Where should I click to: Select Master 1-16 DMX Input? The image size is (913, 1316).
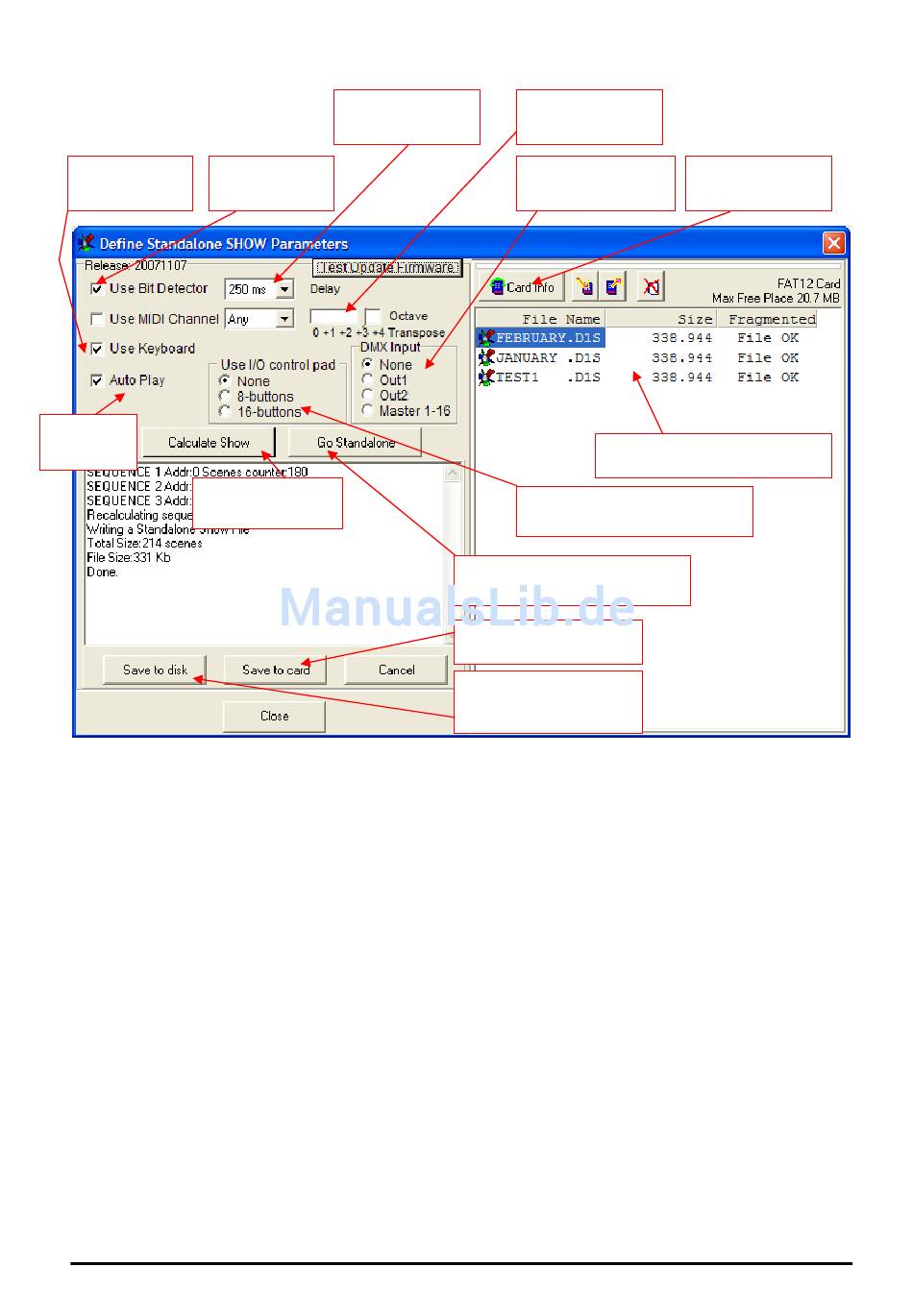[x=367, y=410]
